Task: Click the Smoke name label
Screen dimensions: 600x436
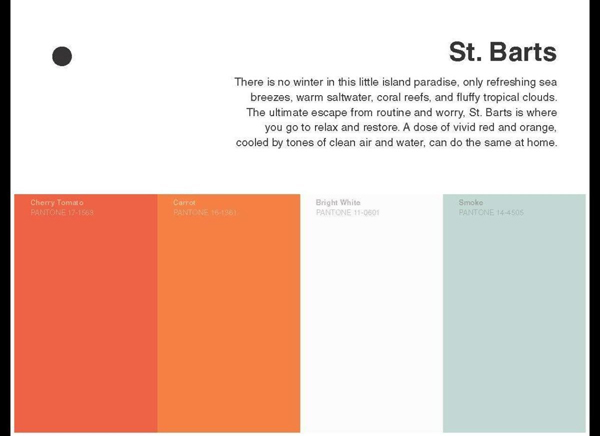Action: coord(471,203)
